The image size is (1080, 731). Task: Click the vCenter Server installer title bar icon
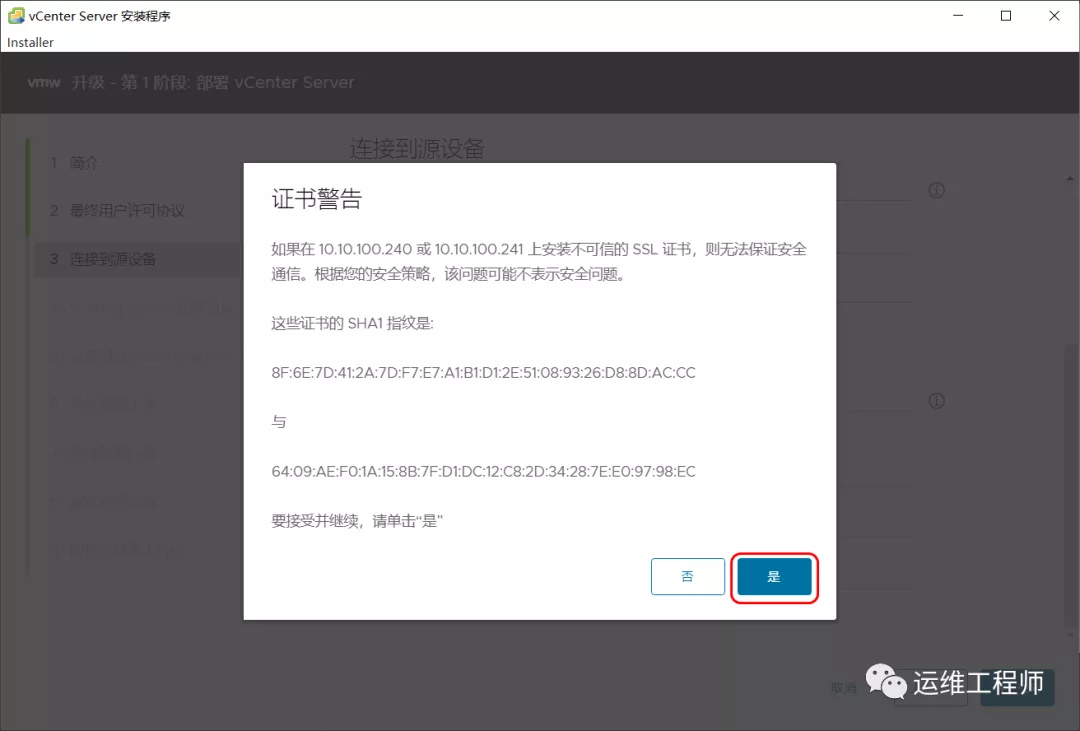tap(16, 16)
